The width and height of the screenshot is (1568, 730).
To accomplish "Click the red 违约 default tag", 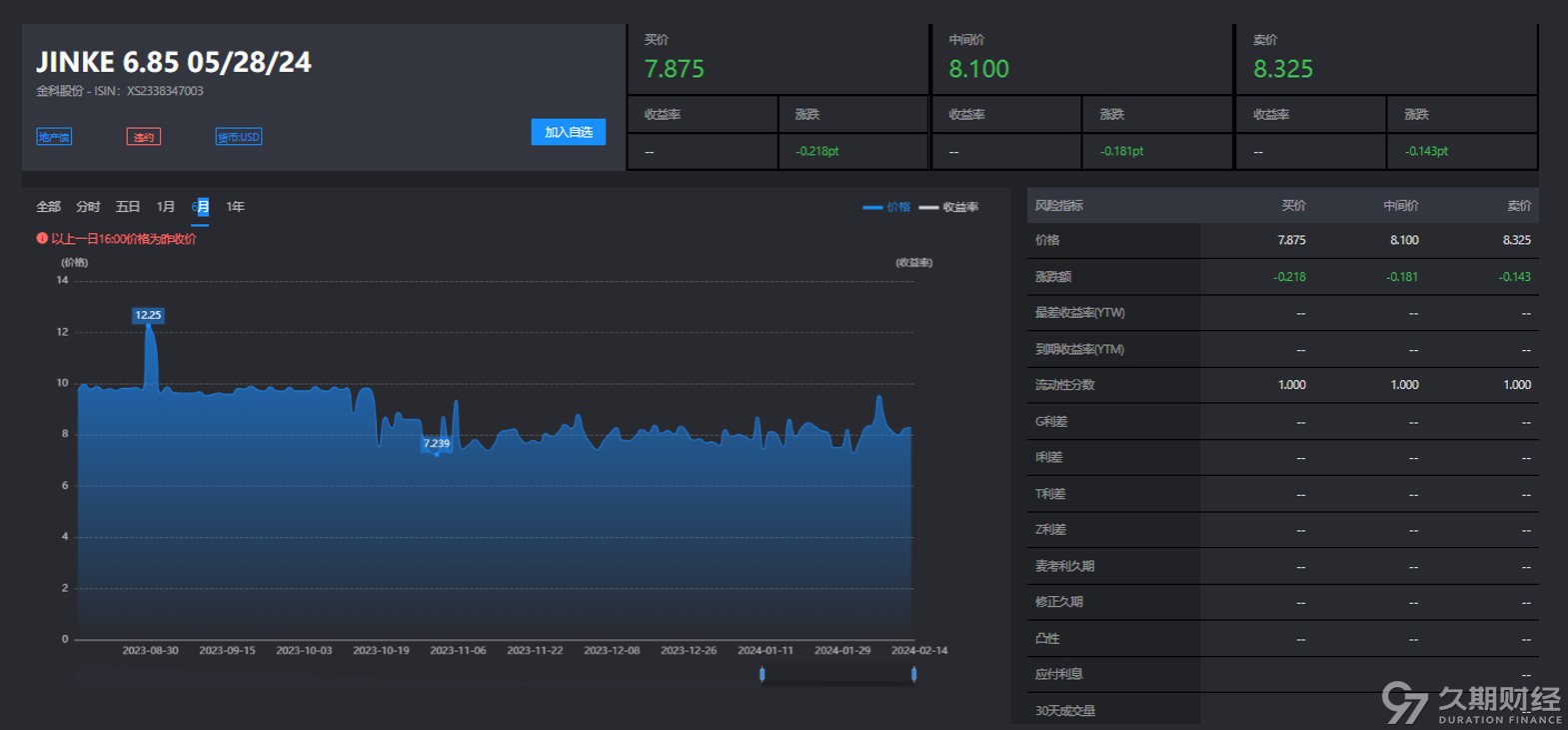I will pos(144,137).
